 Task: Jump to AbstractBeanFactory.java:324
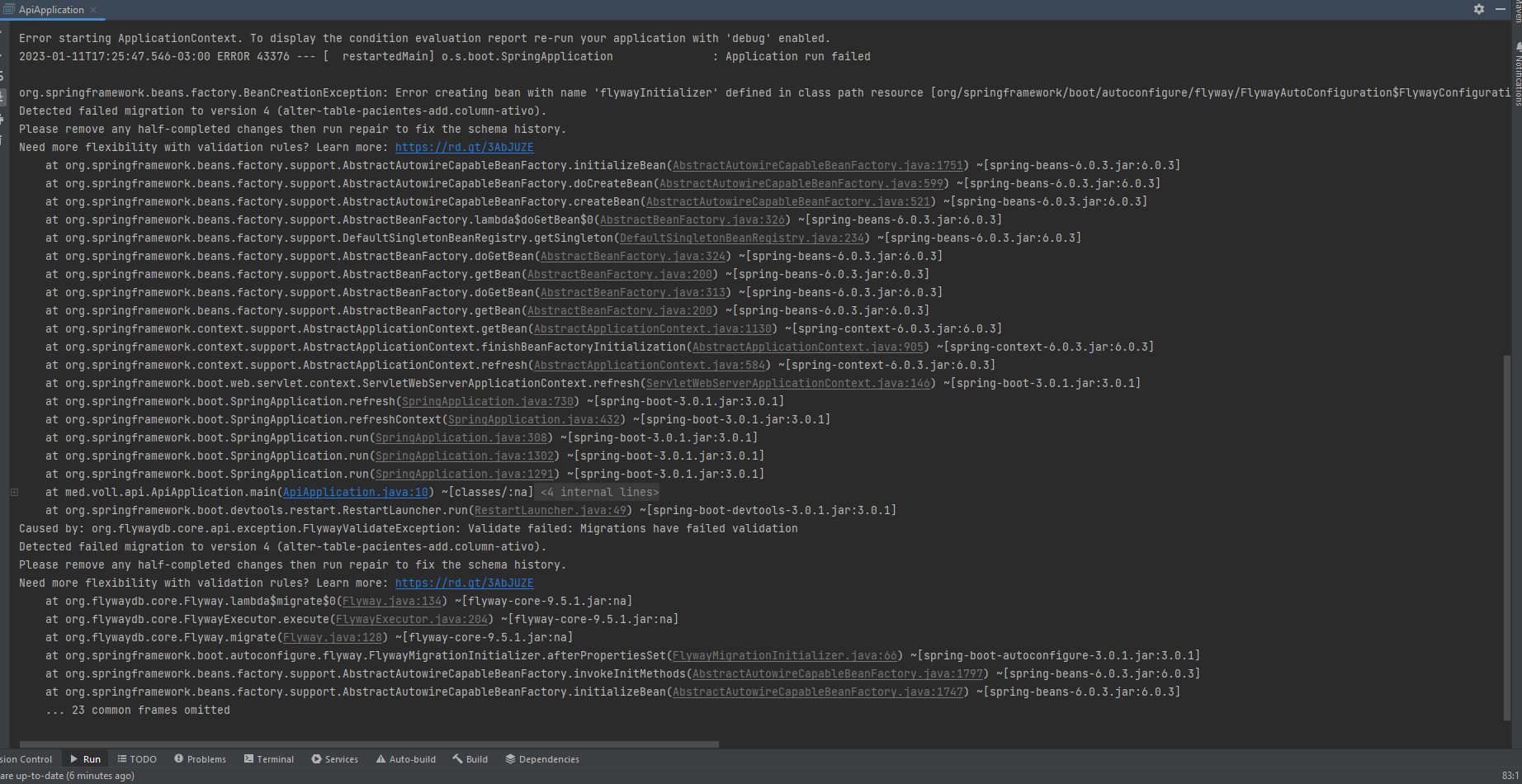(633, 256)
